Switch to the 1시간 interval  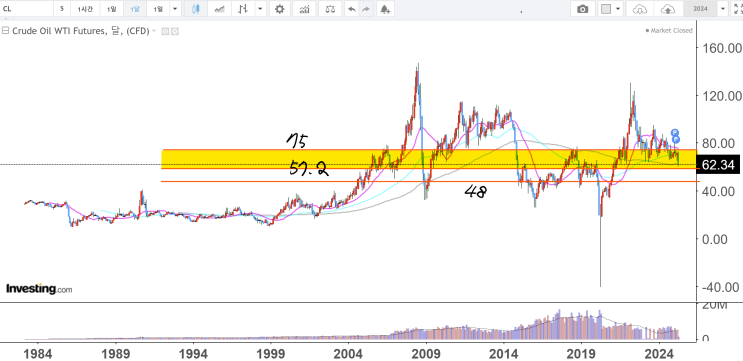pos(85,9)
